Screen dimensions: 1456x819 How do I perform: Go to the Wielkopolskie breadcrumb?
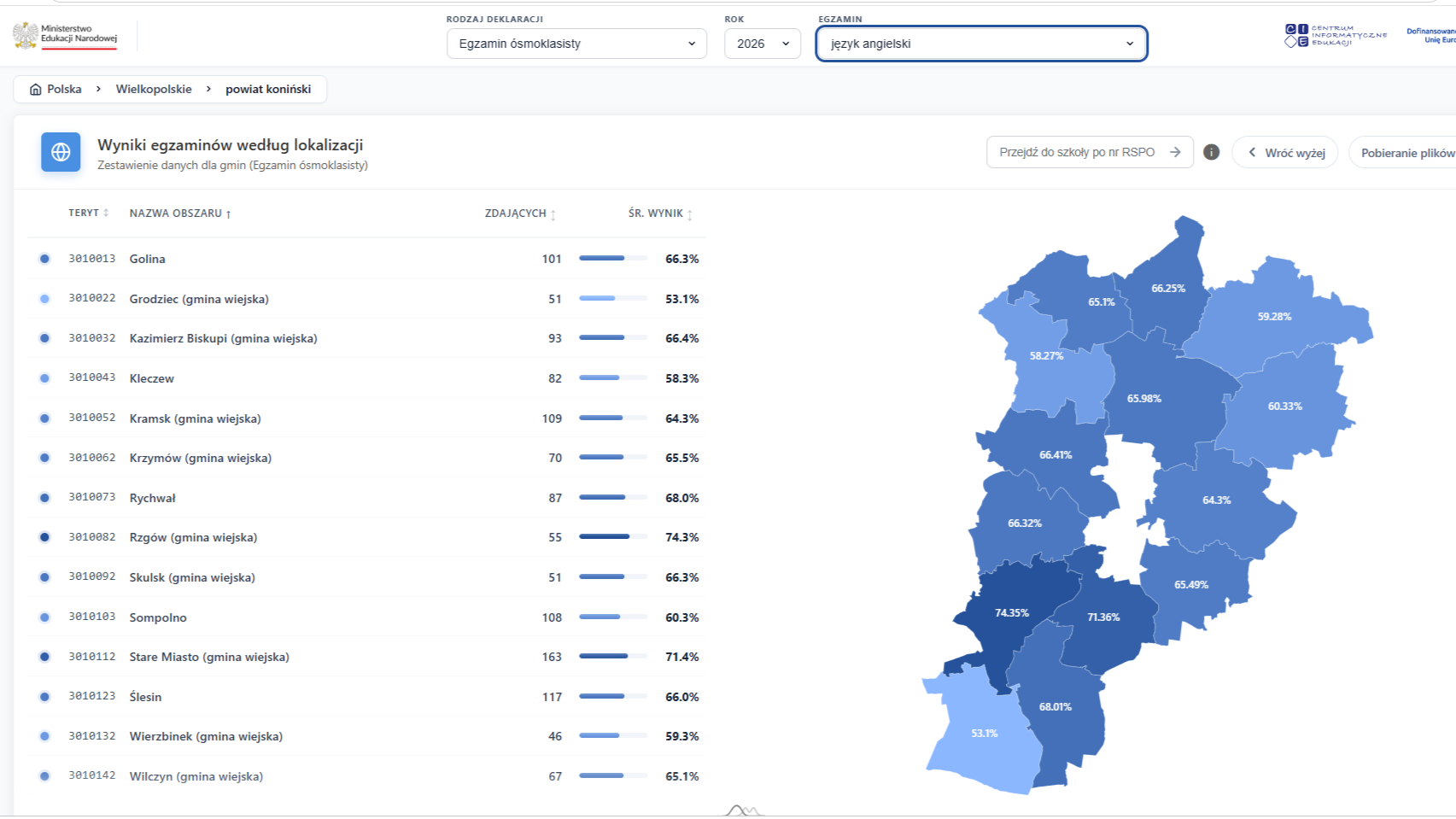tap(154, 89)
